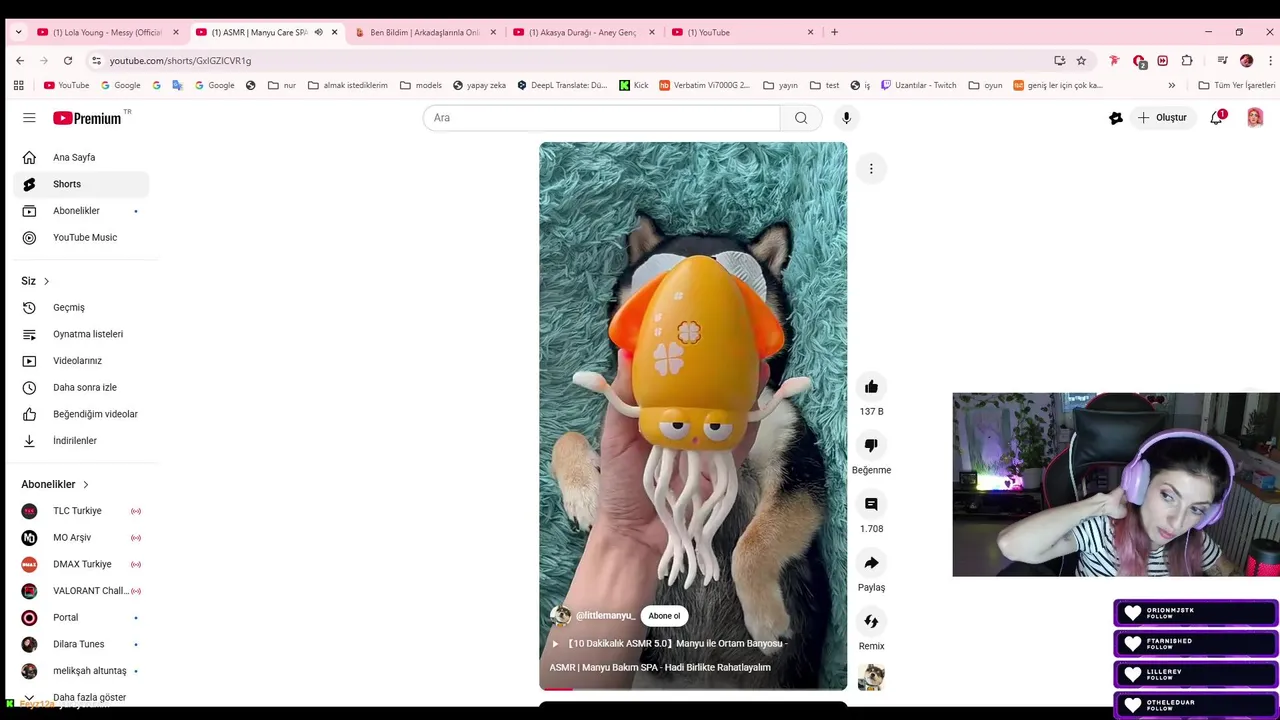The width and height of the screenshot is (1280, 720).
Task: Open the browser extensions puzzle icon
Action: point(1187,61)
